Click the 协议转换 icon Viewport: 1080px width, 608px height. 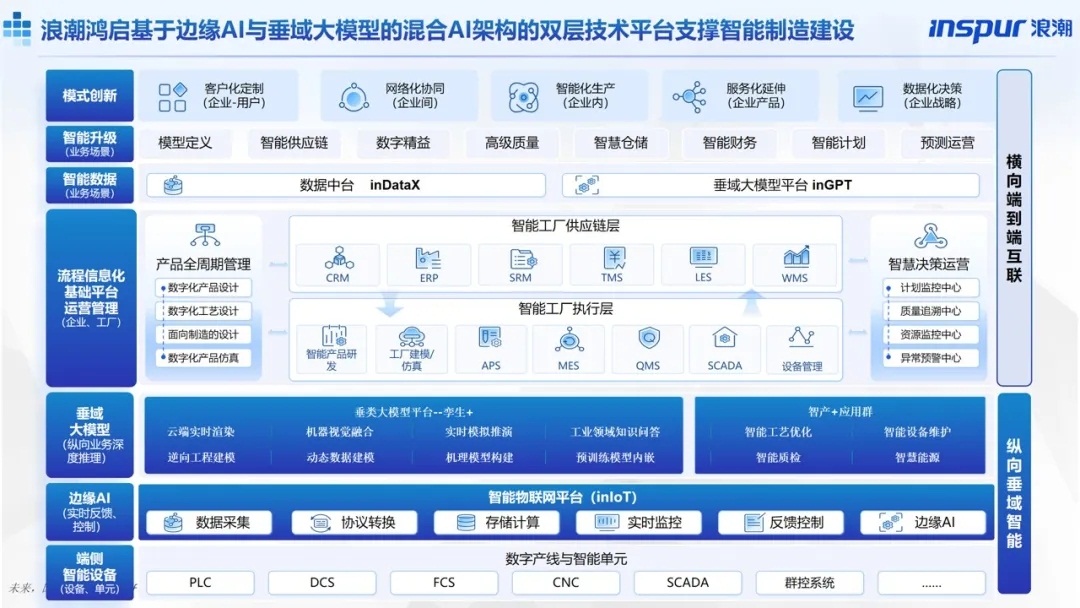(320, 523)
